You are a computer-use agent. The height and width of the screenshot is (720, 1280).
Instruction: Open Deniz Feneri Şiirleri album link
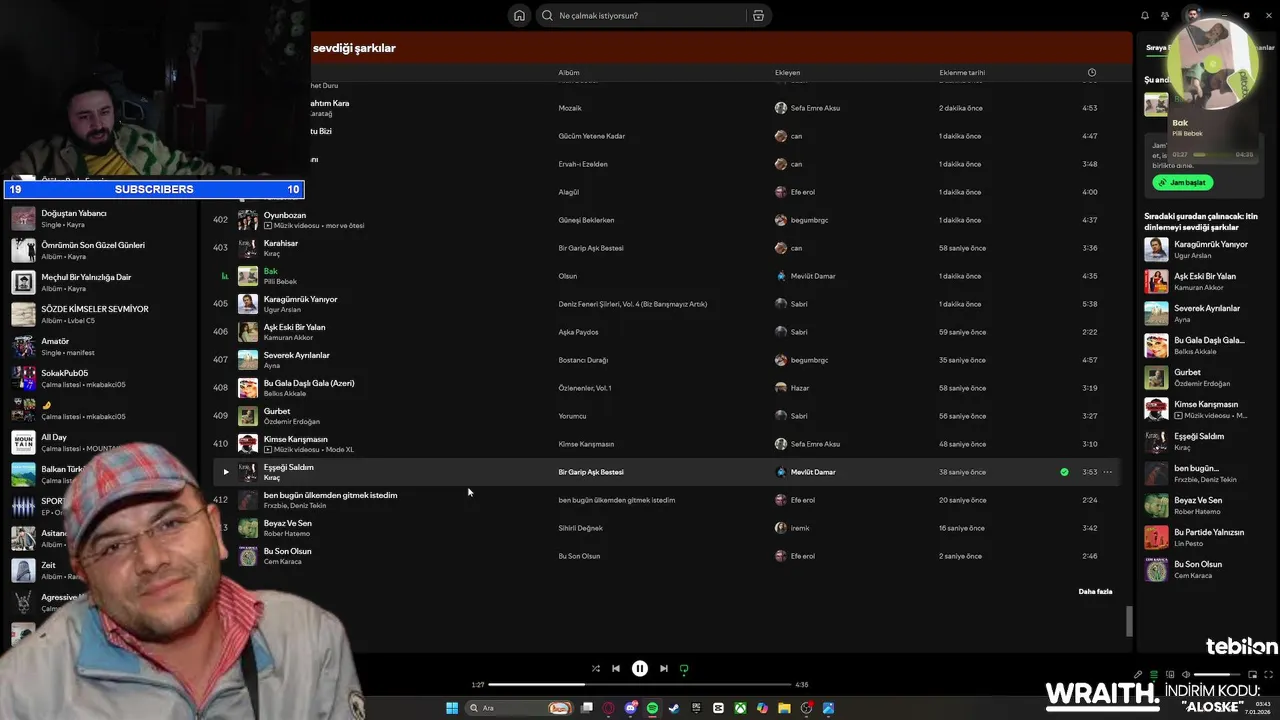pos(632,304)
